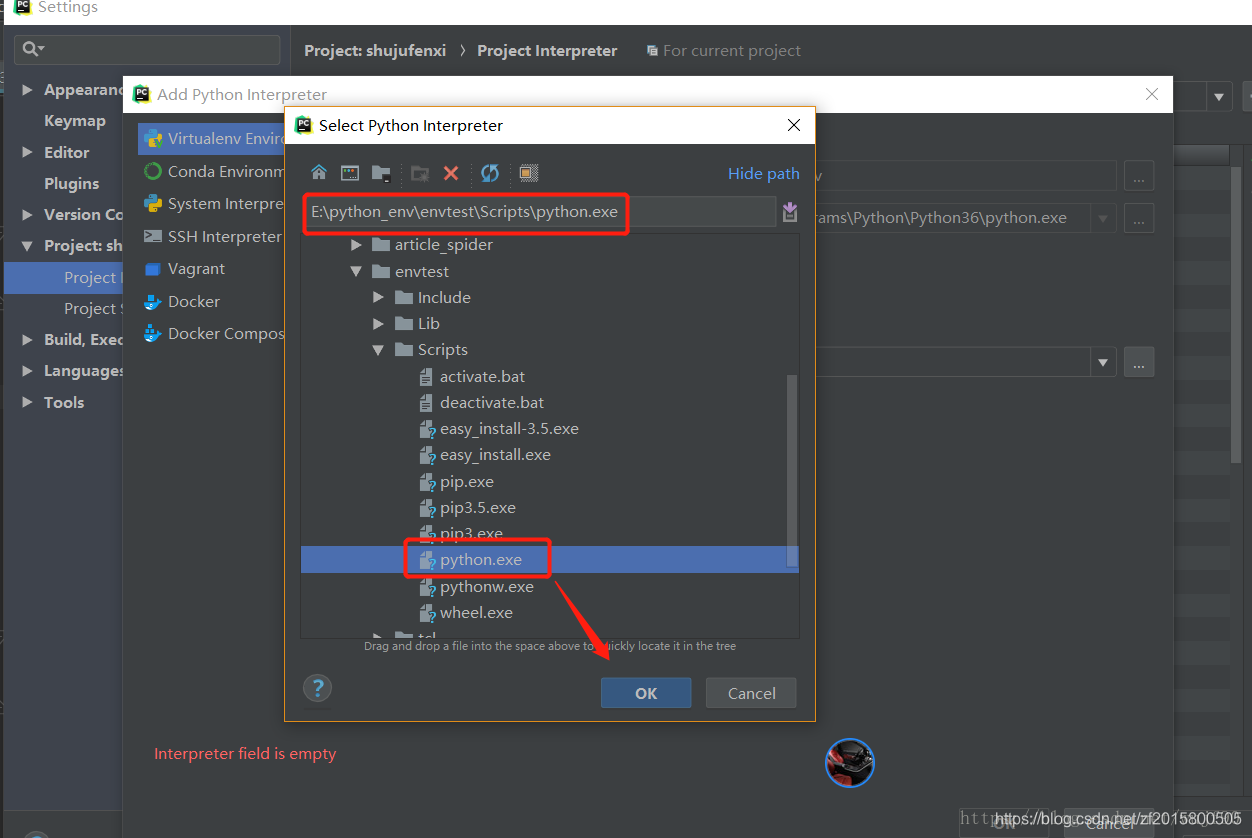Expand the Tools section in Settings
This screenshot has height=838, width=1252.
[x=27, y=402]
